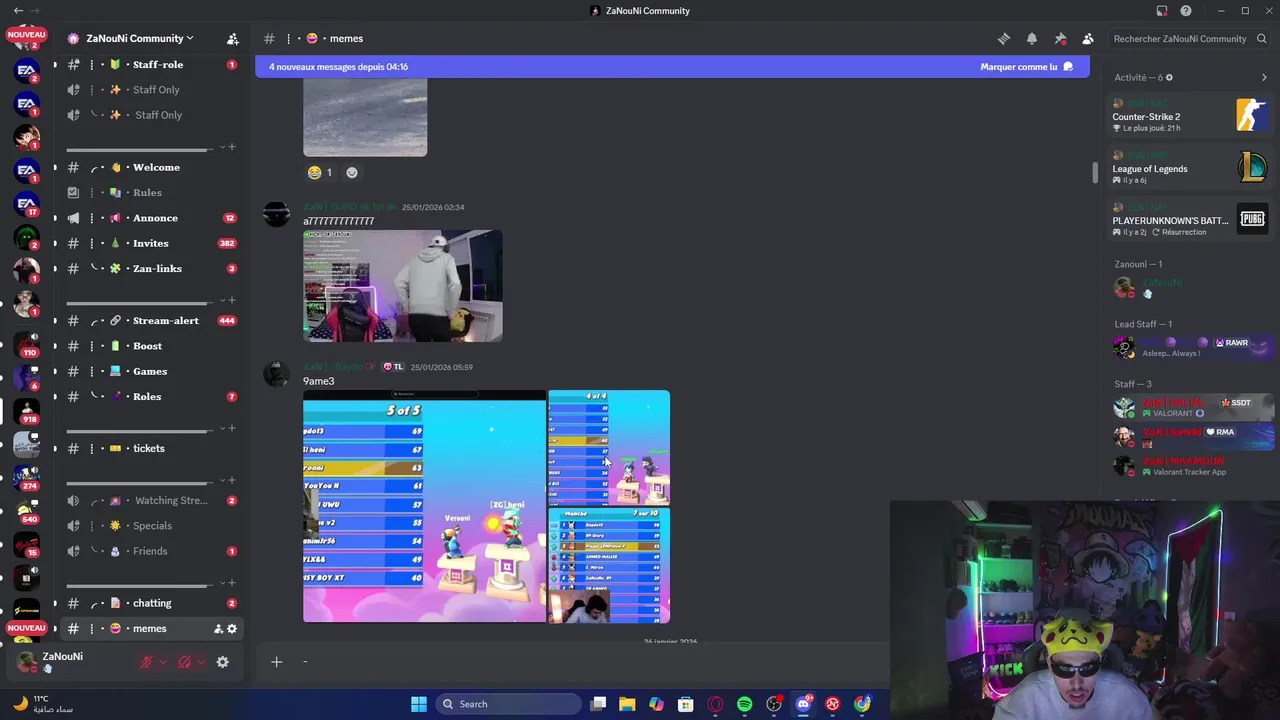The width and height of the screenshot is (1280, 720).
Task: Open League of Legends activity card
Action: pos(1189,167)
